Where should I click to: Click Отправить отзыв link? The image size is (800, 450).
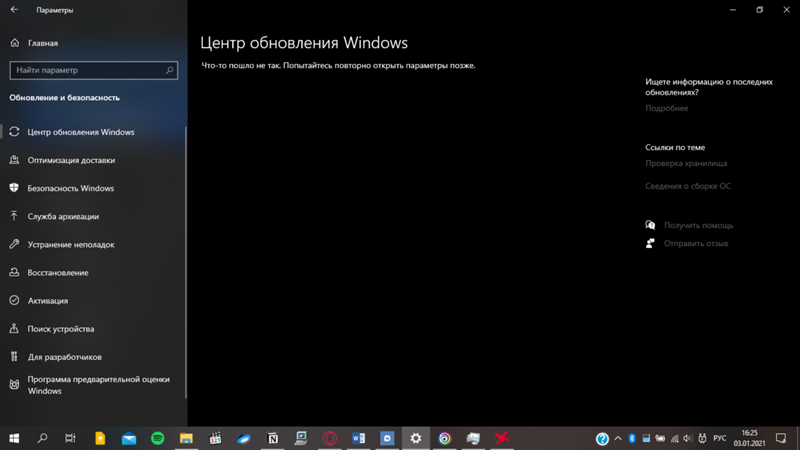point(695,243)
